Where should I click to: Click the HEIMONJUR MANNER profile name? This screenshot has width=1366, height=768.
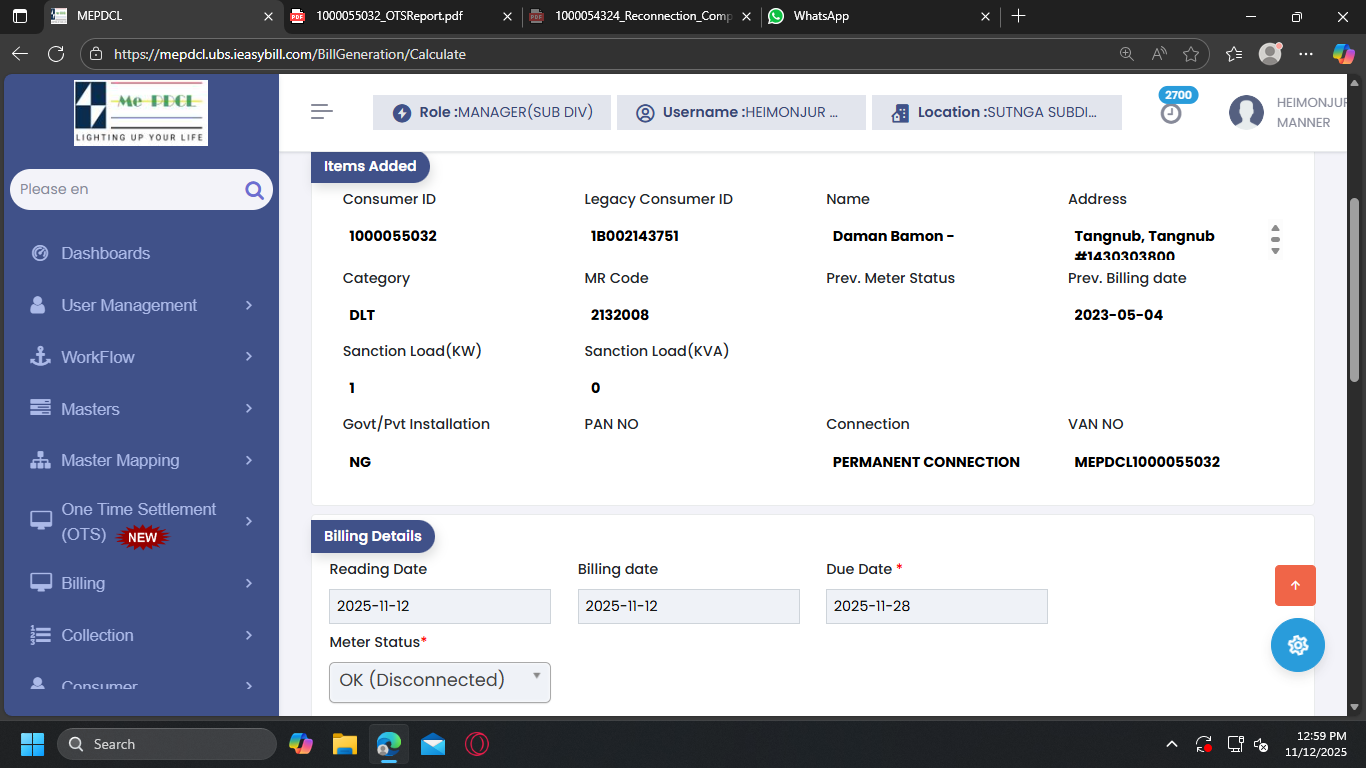pyautogui.click(x=1313, y=112)
